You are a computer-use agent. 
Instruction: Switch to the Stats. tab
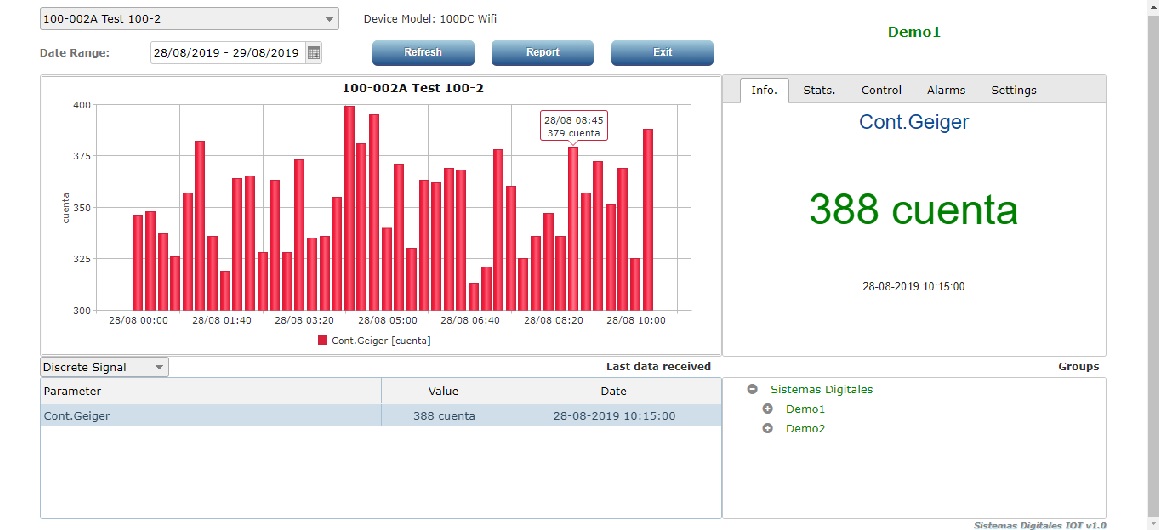pos(819,90)
